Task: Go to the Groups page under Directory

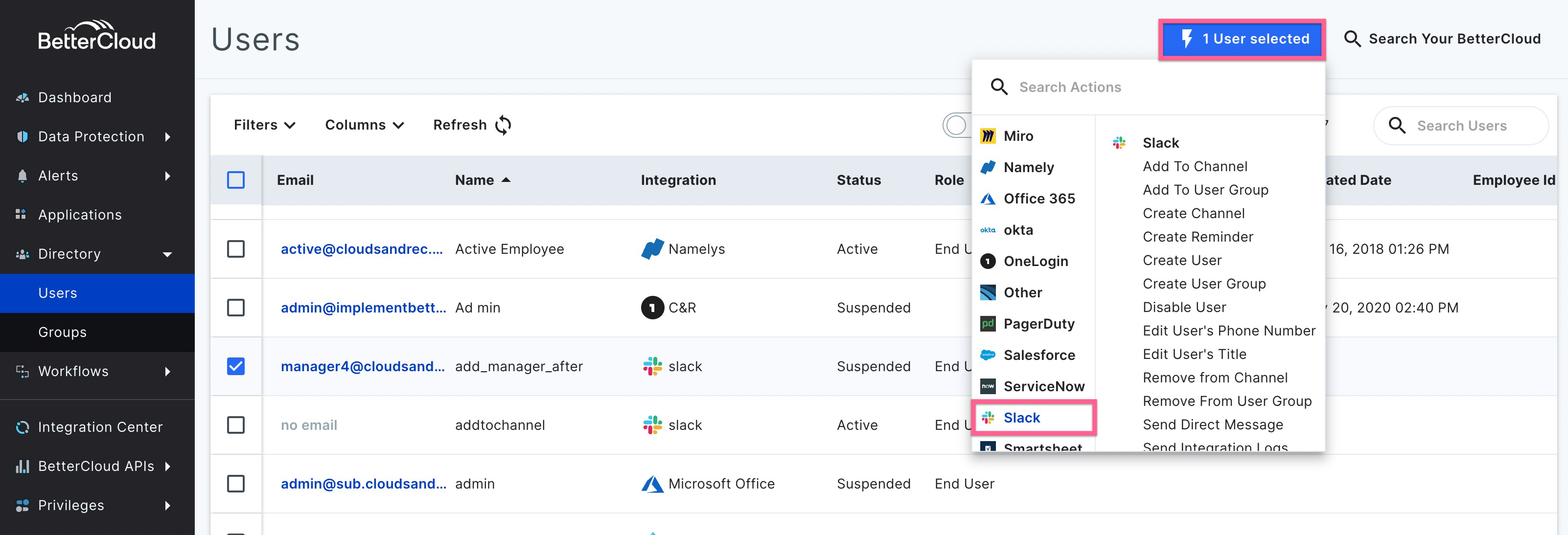Action: pyautogui.click(x=63, y=332)
